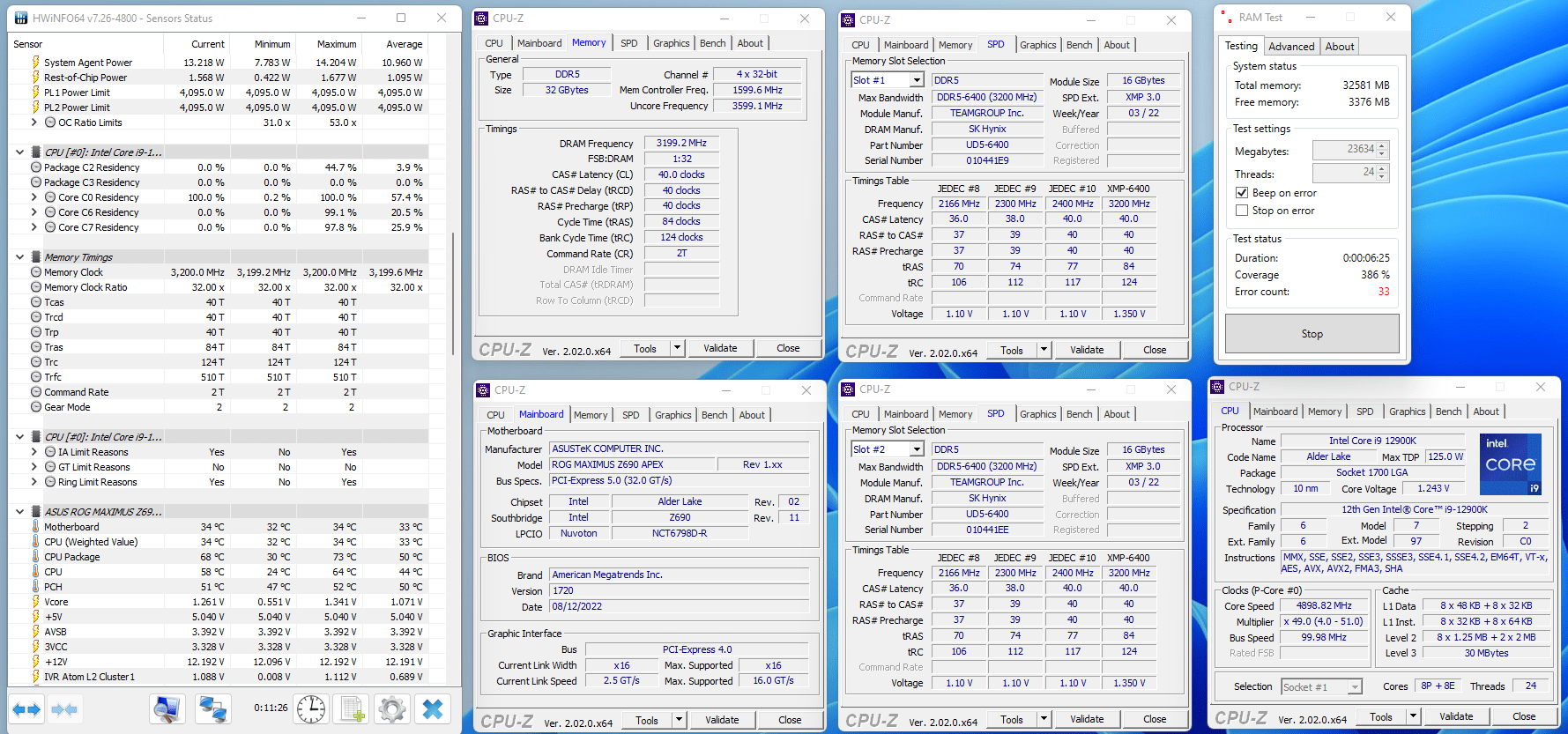Open Tools dropdown arrow in CPU-Z Mainboard window

(x=680, y=720)
